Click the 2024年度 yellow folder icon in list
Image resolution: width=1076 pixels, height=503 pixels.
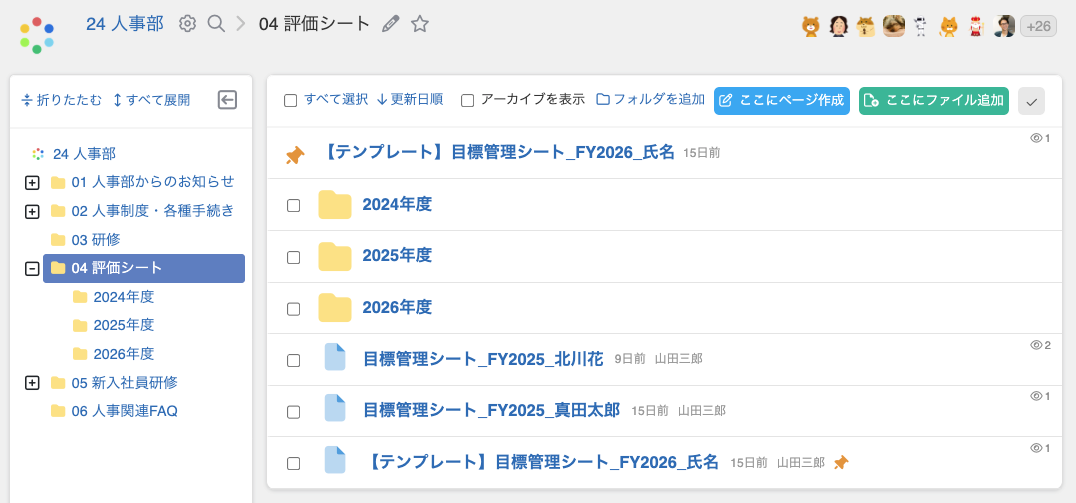pyautogui.click(x=335, y=204)
